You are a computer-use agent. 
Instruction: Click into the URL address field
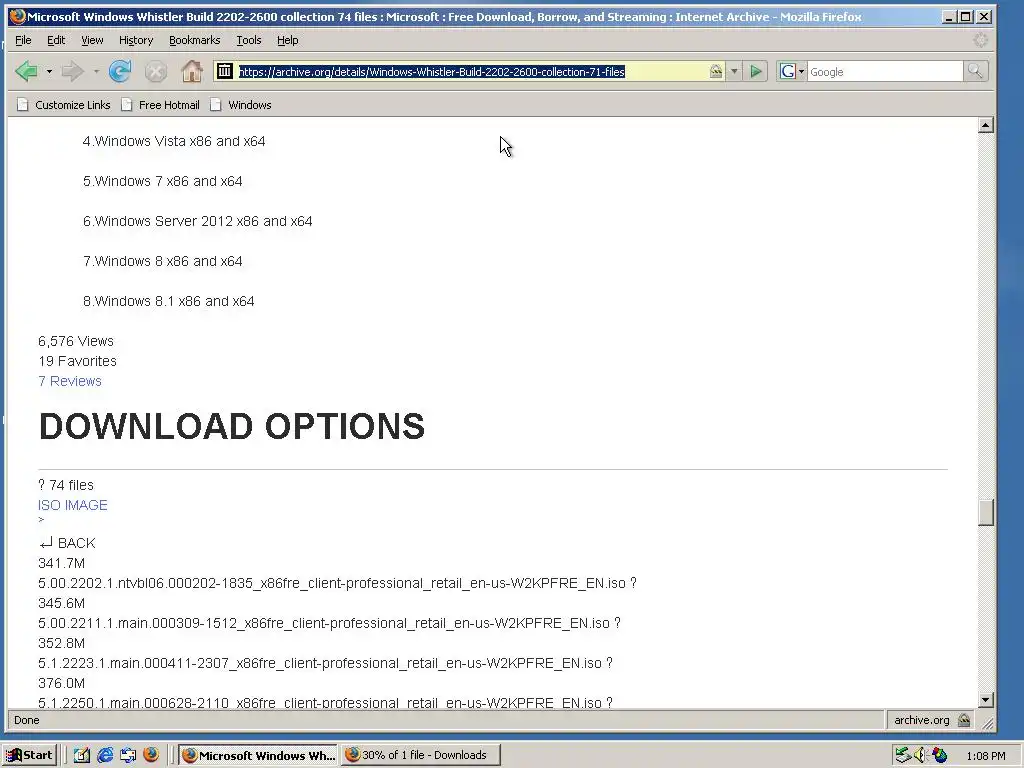[x=472, y=71]
